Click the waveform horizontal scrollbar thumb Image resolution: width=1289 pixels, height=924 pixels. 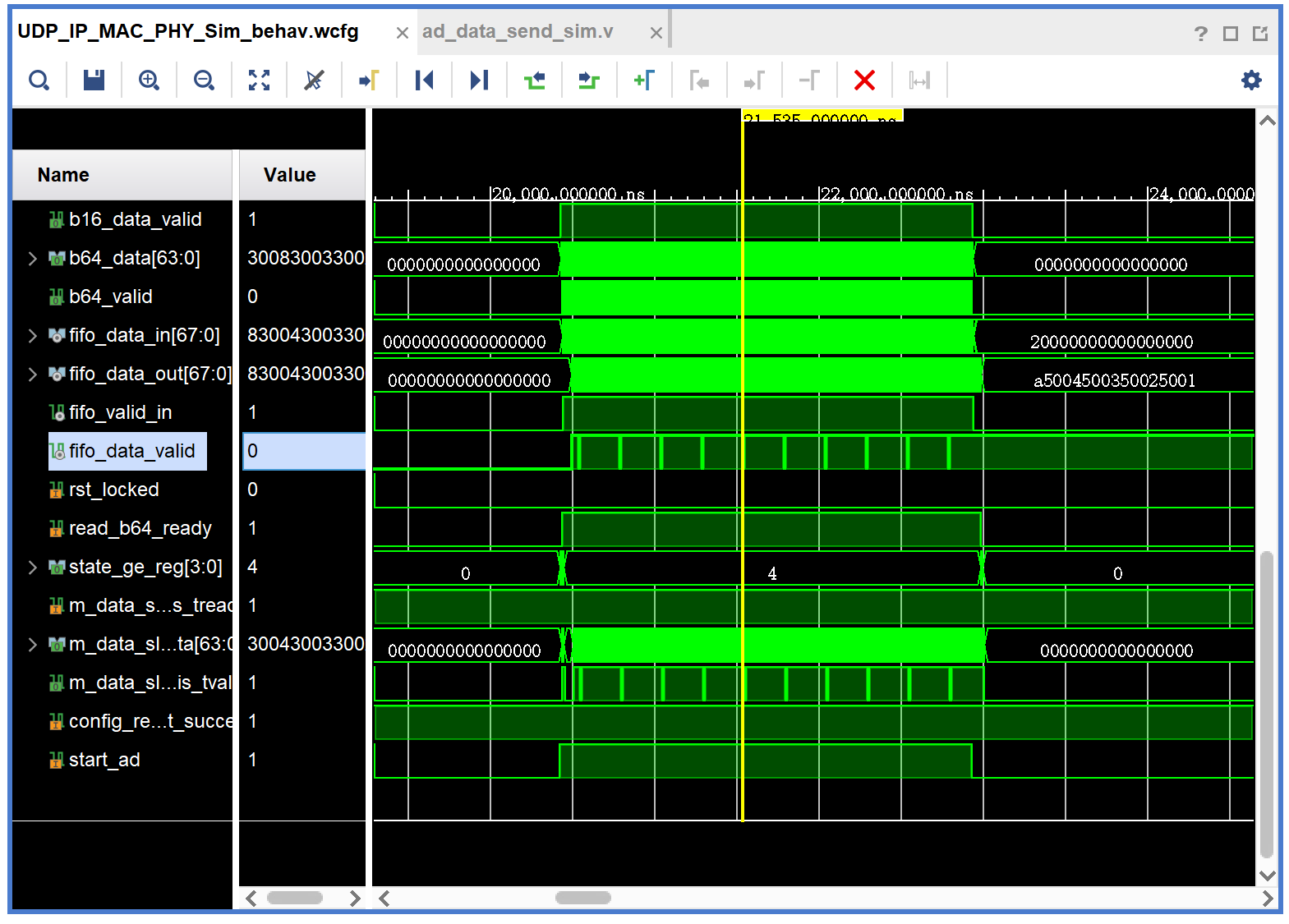point(582,898)
